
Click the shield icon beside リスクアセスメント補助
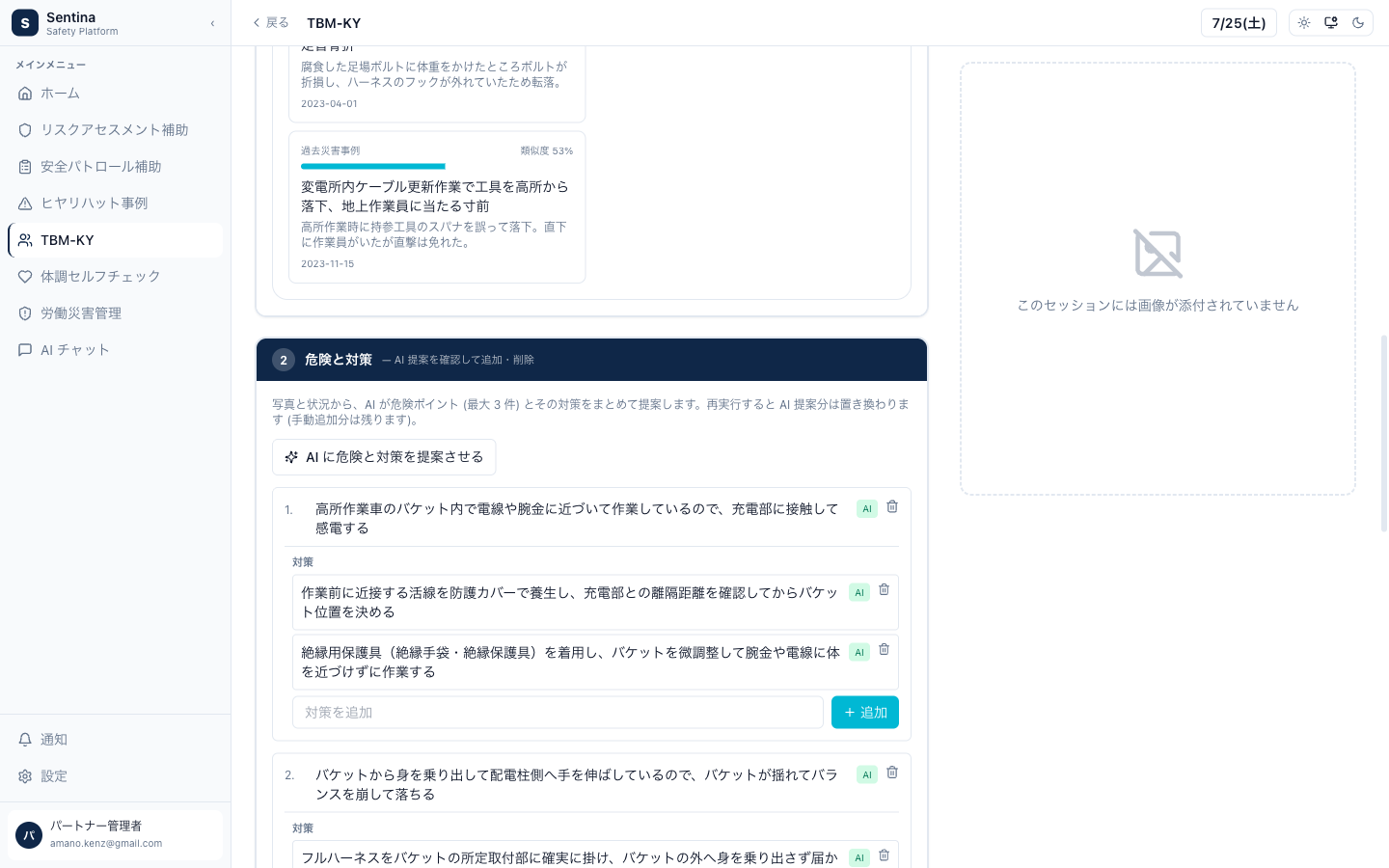coord(25,130)
